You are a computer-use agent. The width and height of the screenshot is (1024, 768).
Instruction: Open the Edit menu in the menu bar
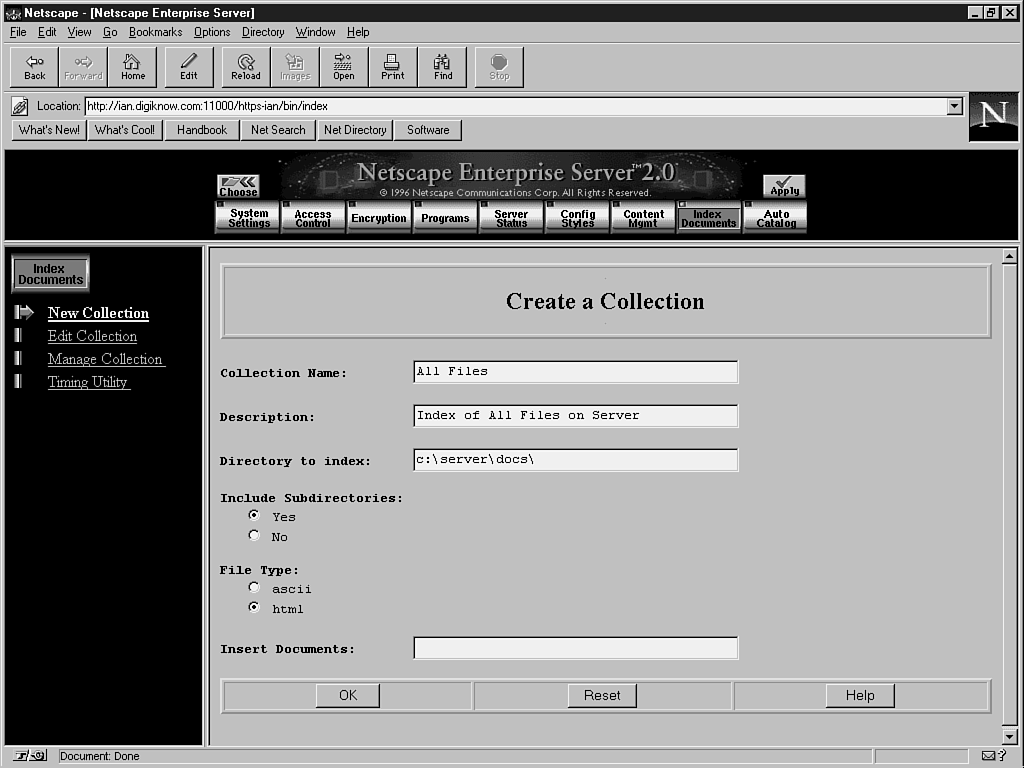(x=47, y=32)
